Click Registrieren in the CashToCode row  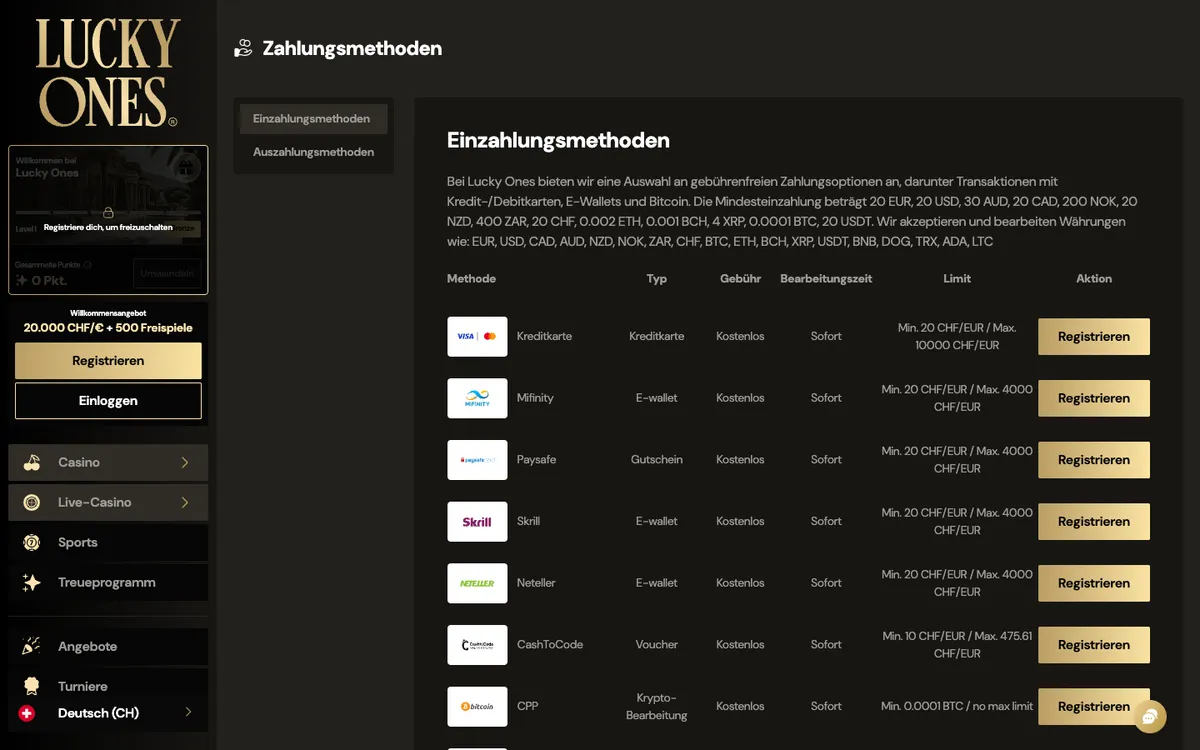pyautogui.click(x=1094, y=645)
